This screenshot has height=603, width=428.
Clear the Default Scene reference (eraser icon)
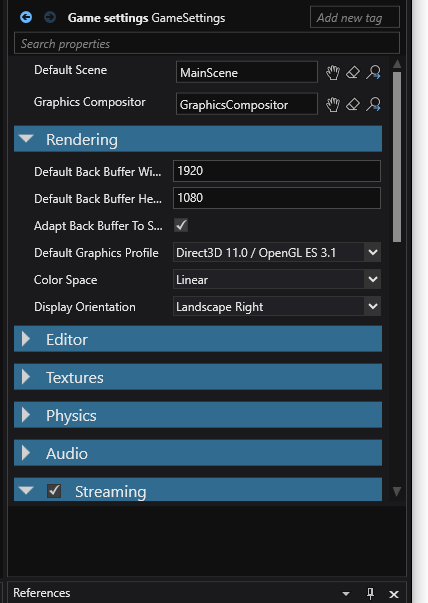tap(353, 72)
